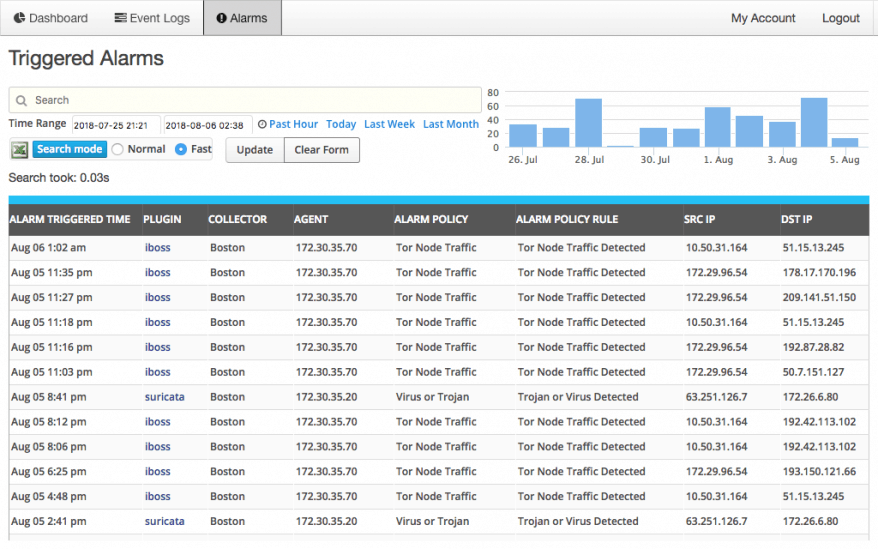Click the Today time range link
This screenshot has width=878, height=549.
pyautogui.click(x=341, y=124)
